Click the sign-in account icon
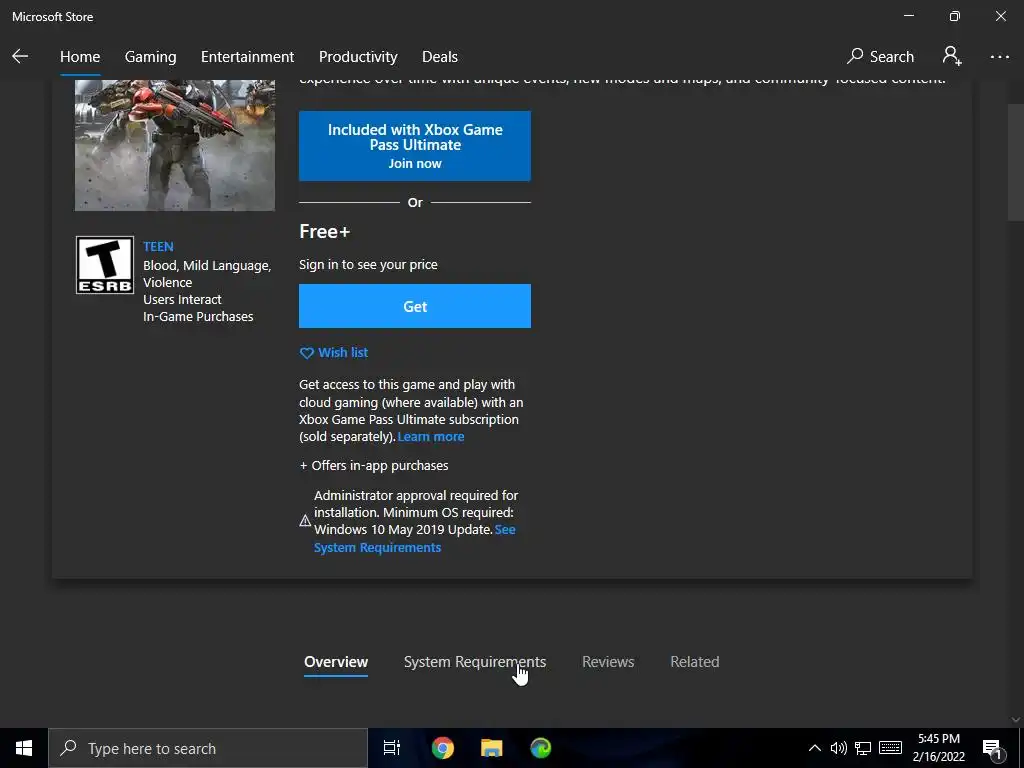Image resolution: width=1024 pixels, height=768 pixels. click(x=952, y=56)
